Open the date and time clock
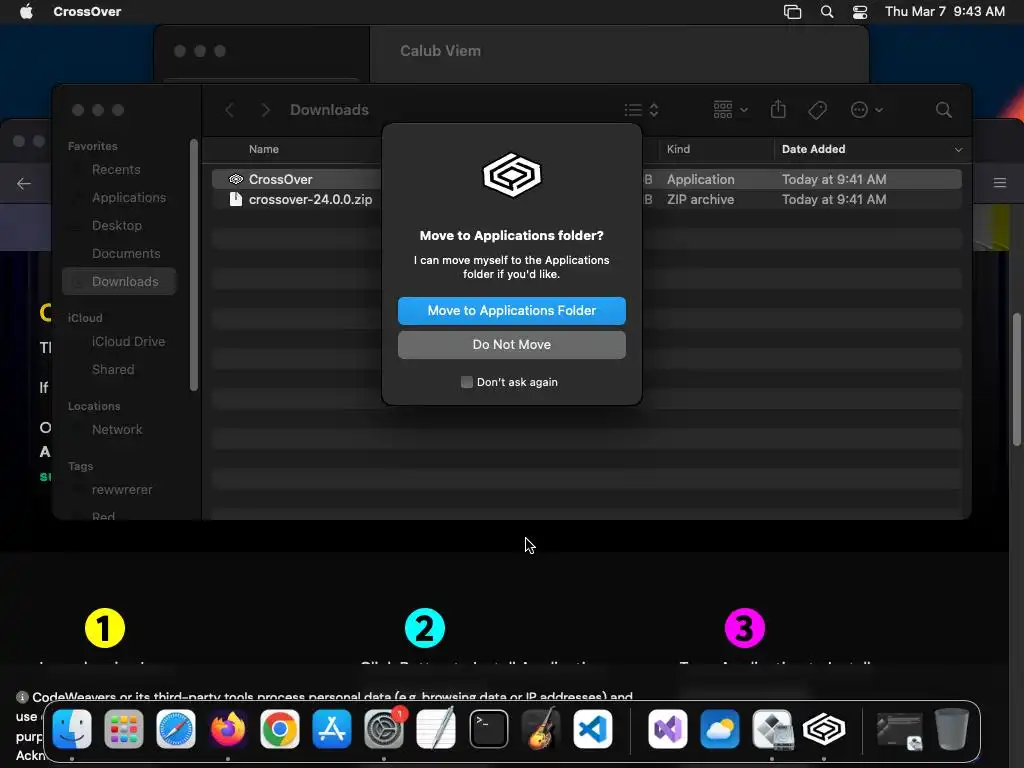1024x768 pixels. click(x=944, y=11)
